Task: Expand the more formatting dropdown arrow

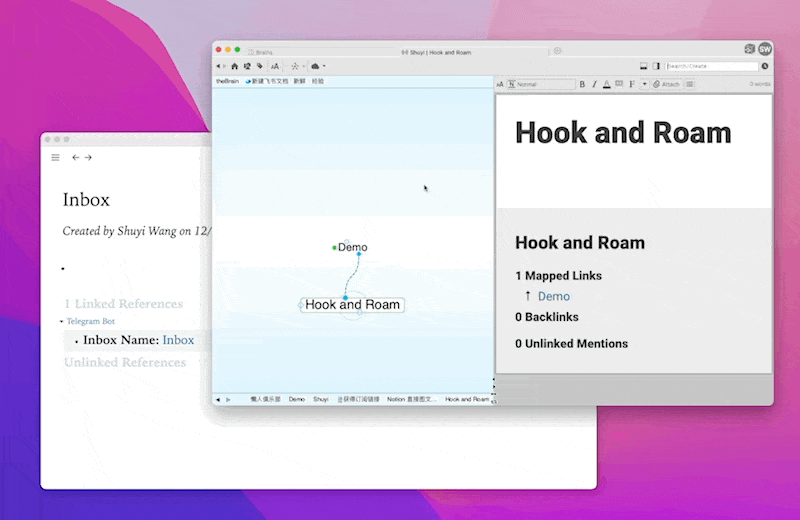Action: [644, 84]
